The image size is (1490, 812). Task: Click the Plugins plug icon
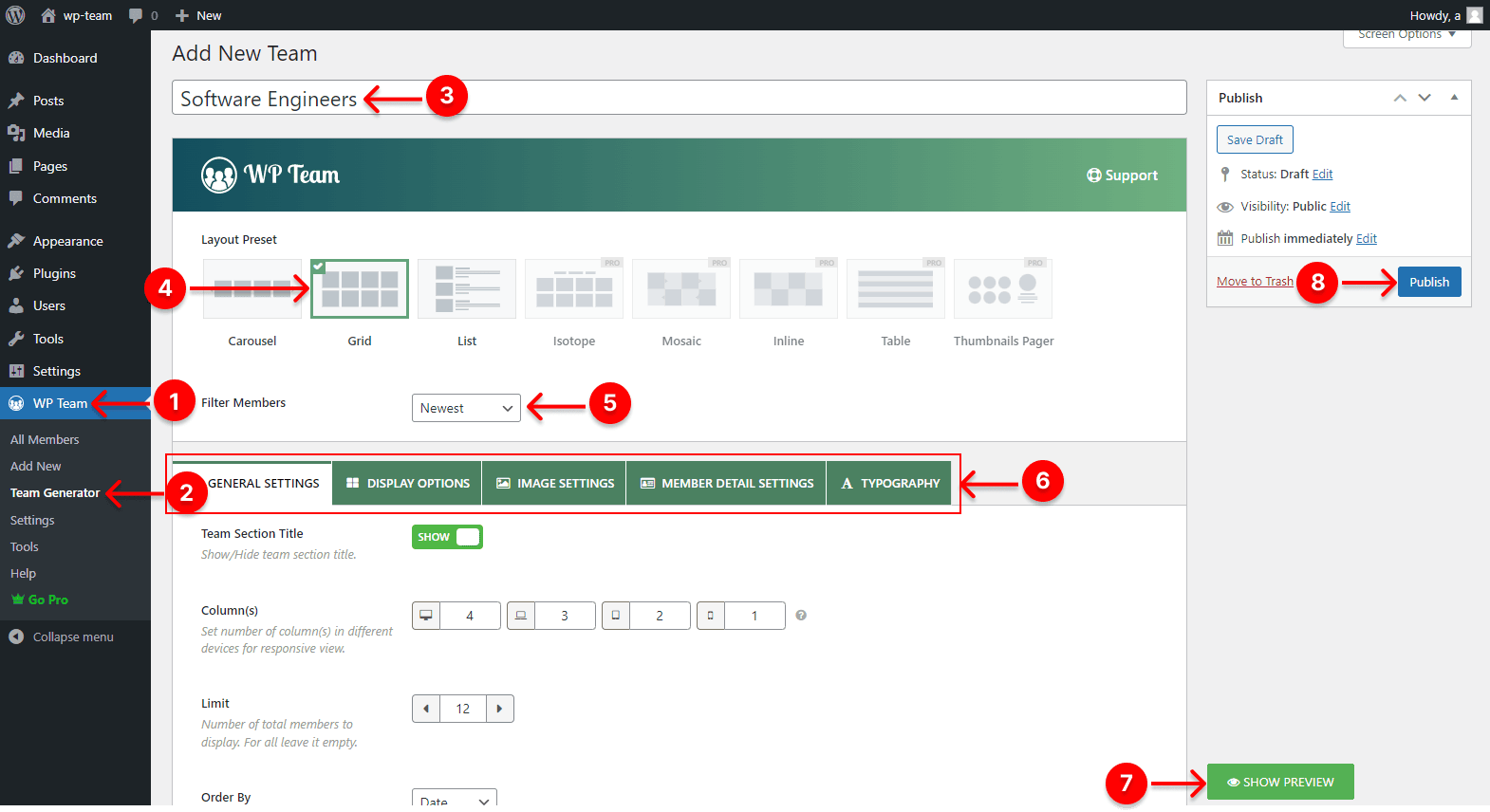pos(16,273)
